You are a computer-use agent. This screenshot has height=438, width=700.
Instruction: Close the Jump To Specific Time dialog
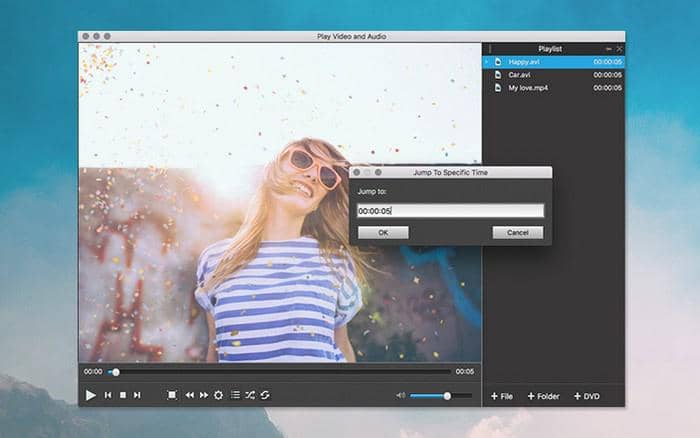point(357,172)
